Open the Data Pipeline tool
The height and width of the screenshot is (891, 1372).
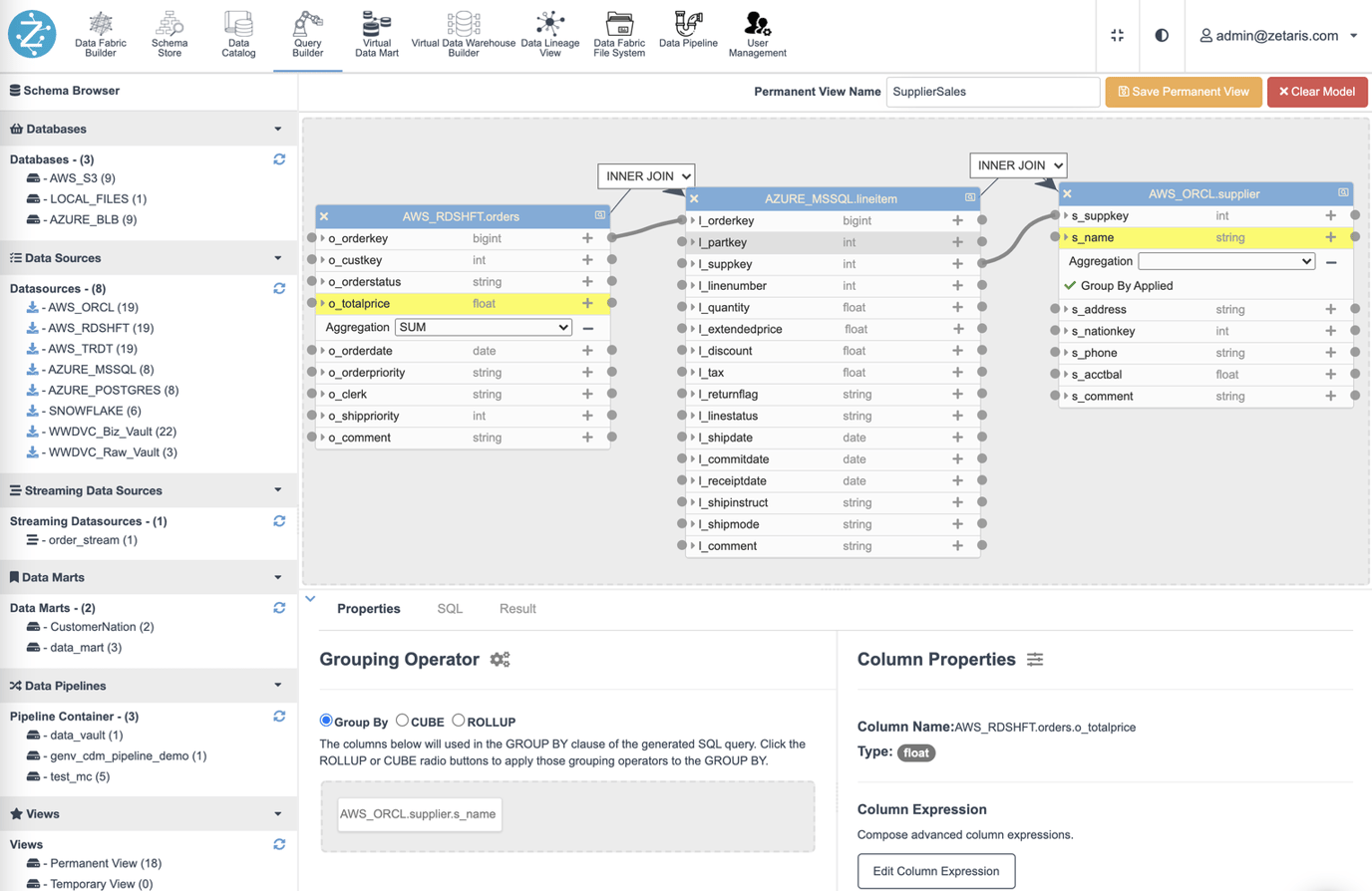[x=688, y=30]
